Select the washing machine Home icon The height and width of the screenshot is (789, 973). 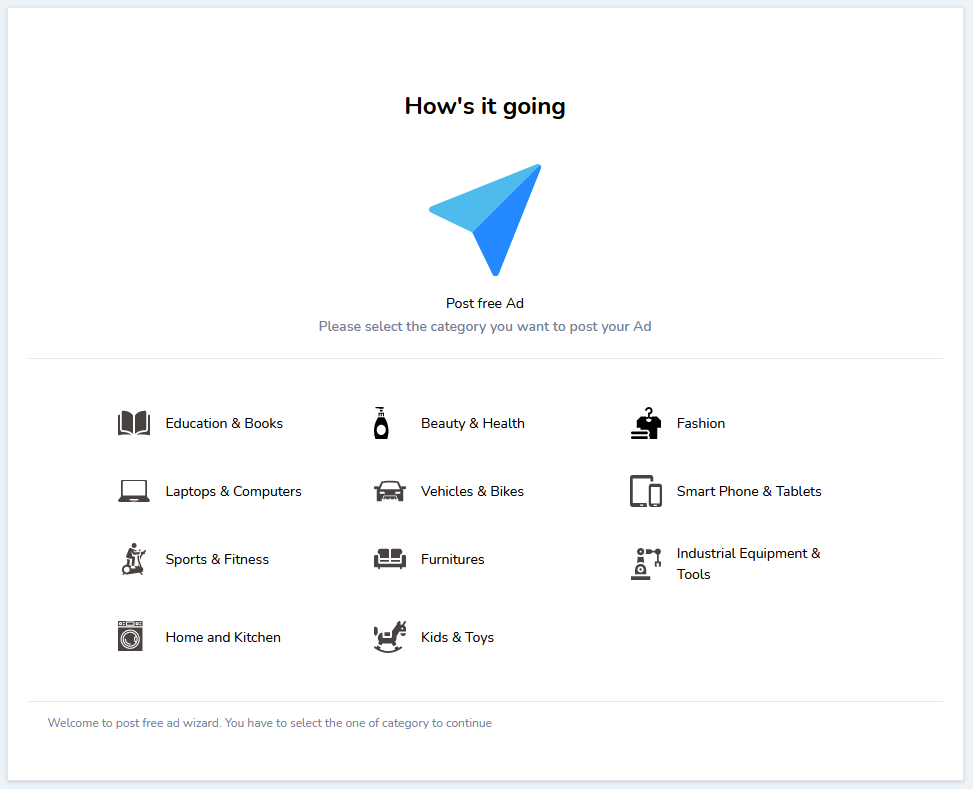131,636
